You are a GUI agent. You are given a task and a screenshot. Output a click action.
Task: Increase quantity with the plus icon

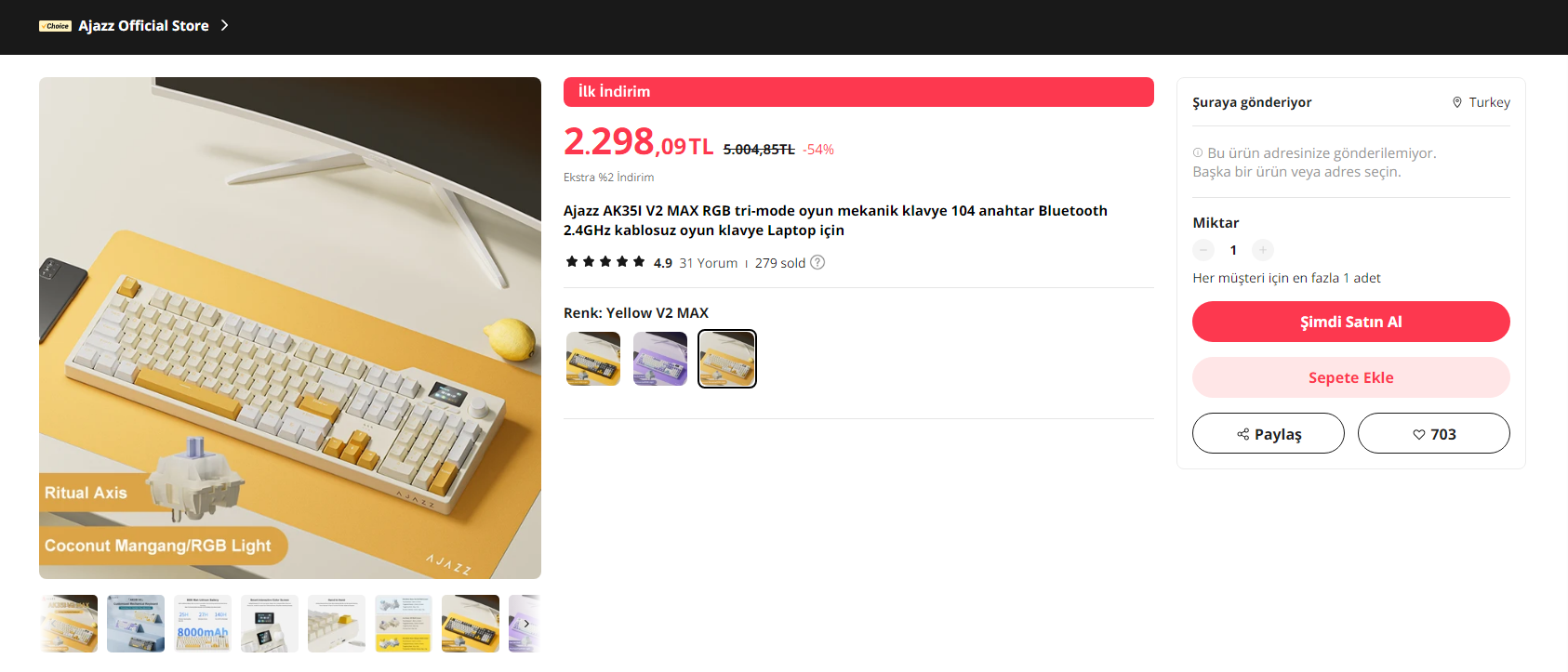1263,250
